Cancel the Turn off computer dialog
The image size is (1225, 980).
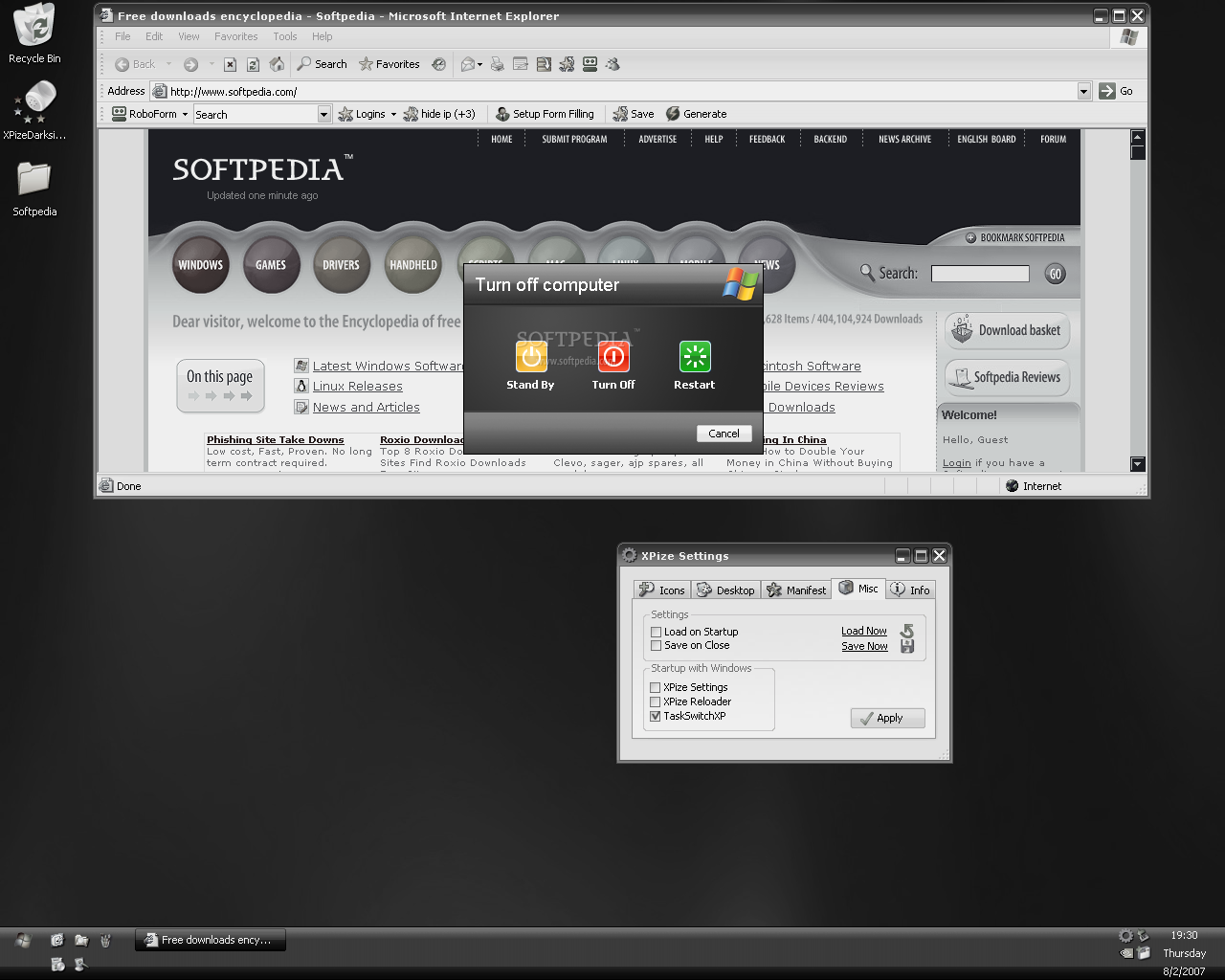[724, 434]
